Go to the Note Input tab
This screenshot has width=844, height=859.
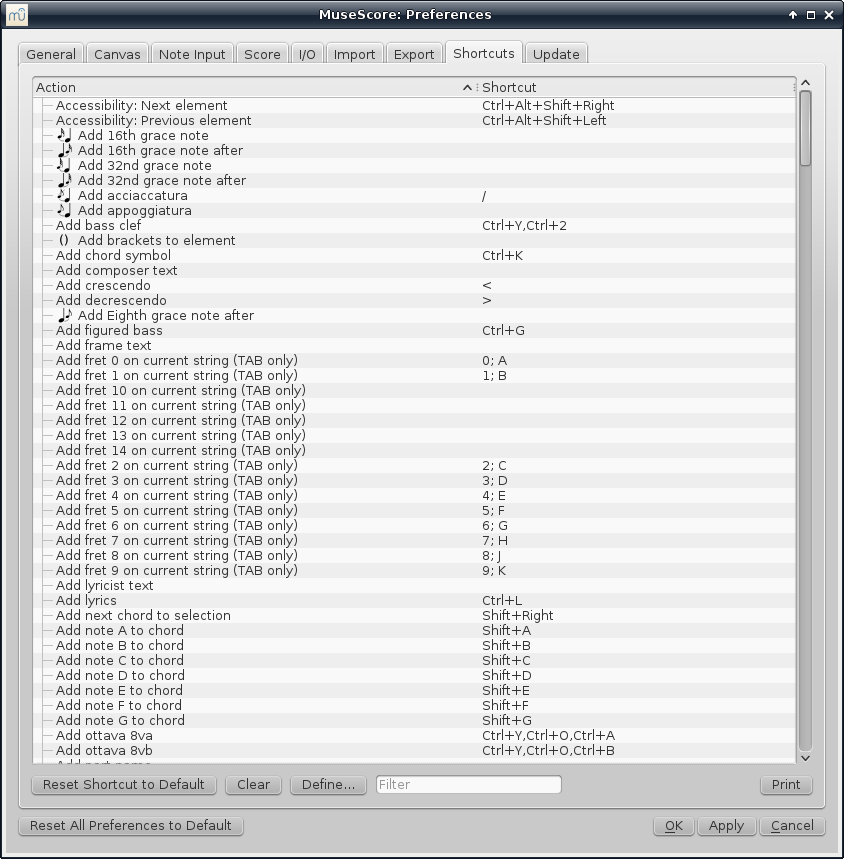pyautogui.click(x=192, y=54)
